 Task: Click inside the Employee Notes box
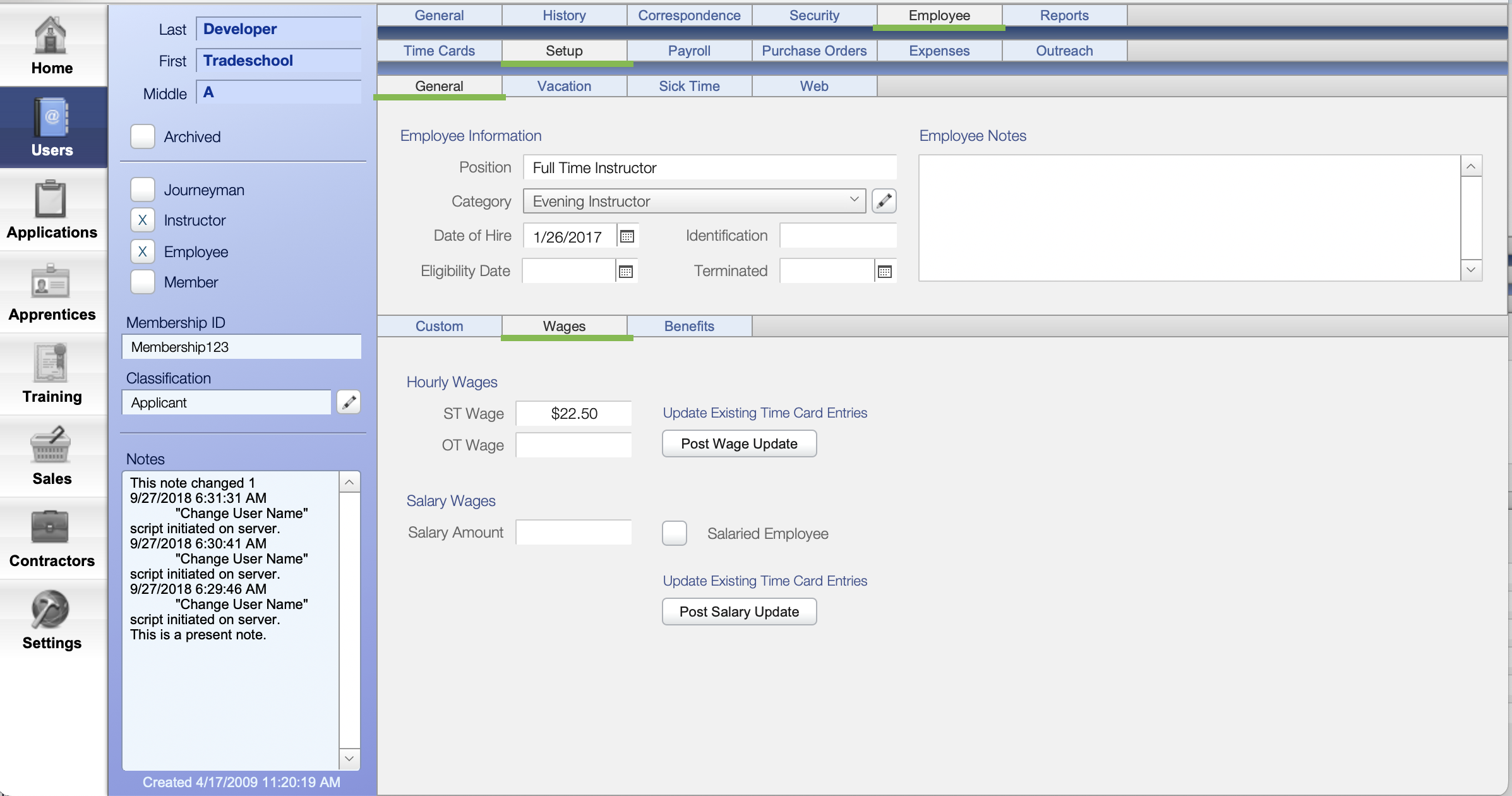(1190, 218)
